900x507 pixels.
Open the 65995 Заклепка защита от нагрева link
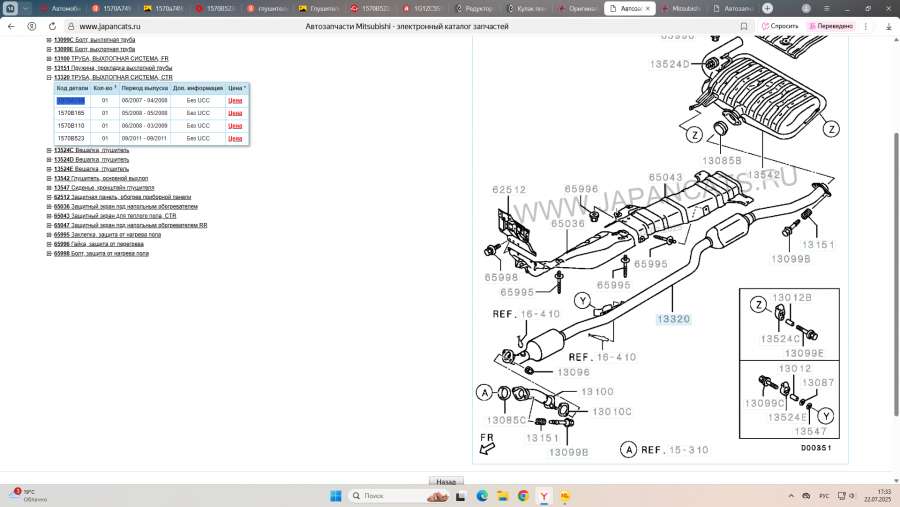coord(107,235)
